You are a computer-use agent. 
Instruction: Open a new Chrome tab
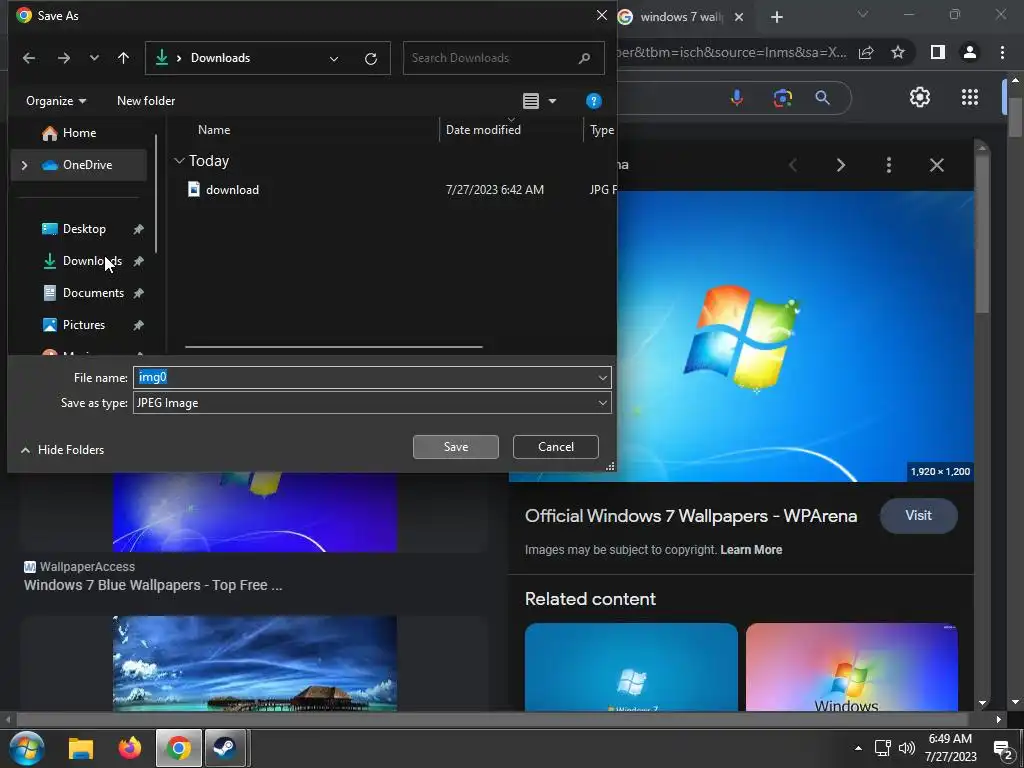coord(776,17)
